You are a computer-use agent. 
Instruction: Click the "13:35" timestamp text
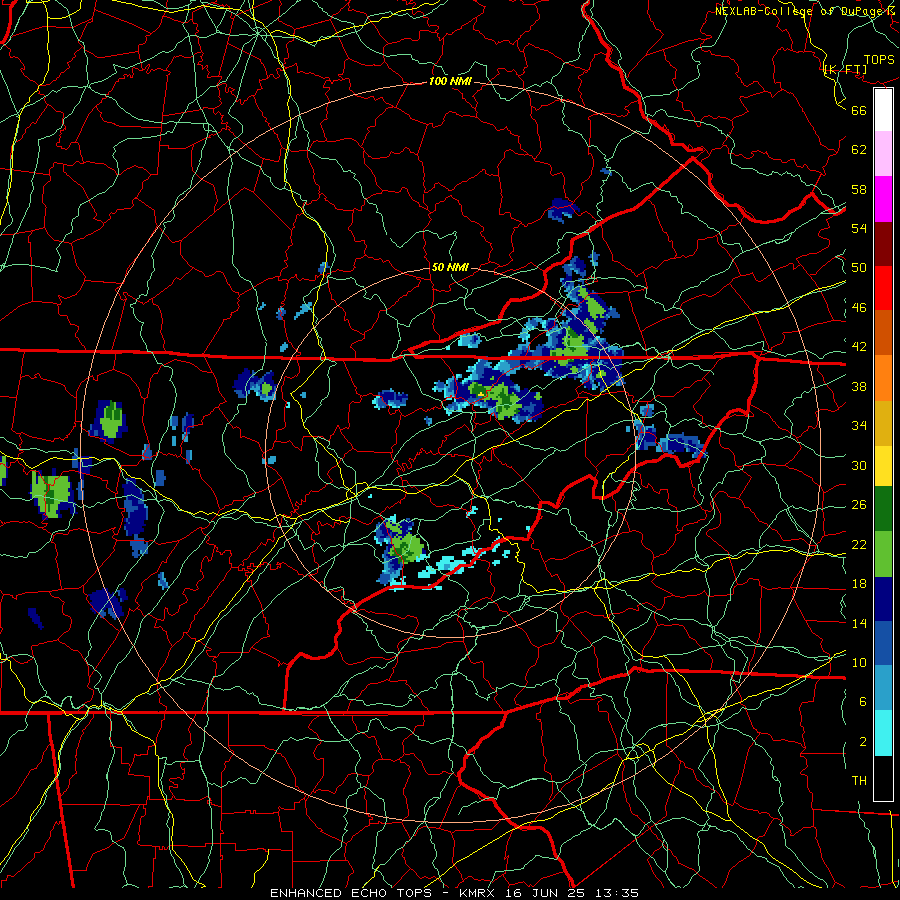click(619, 893)
